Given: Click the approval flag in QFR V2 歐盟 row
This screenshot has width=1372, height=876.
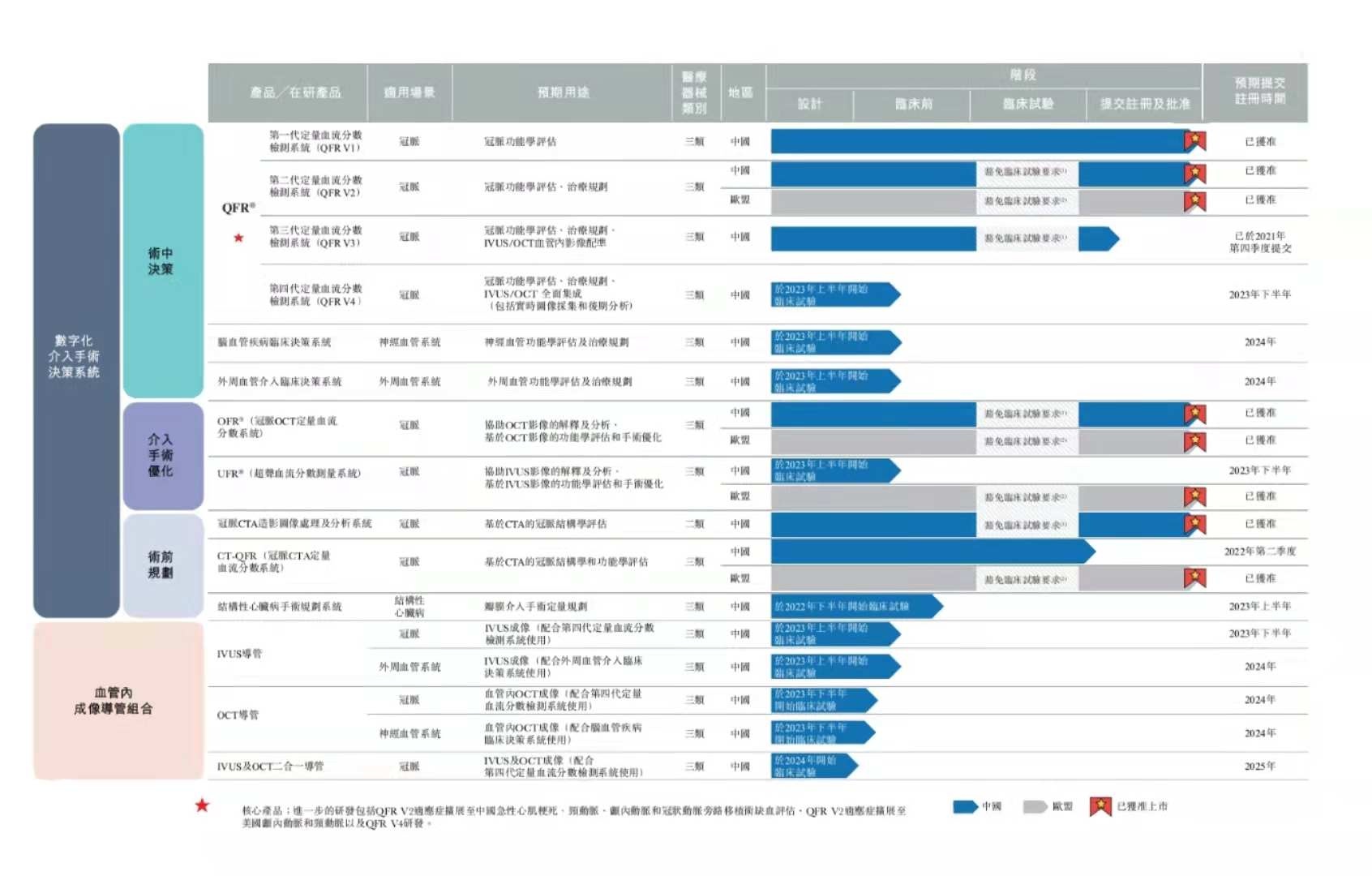Looking at the screenshot, I should pos(1194,200).
